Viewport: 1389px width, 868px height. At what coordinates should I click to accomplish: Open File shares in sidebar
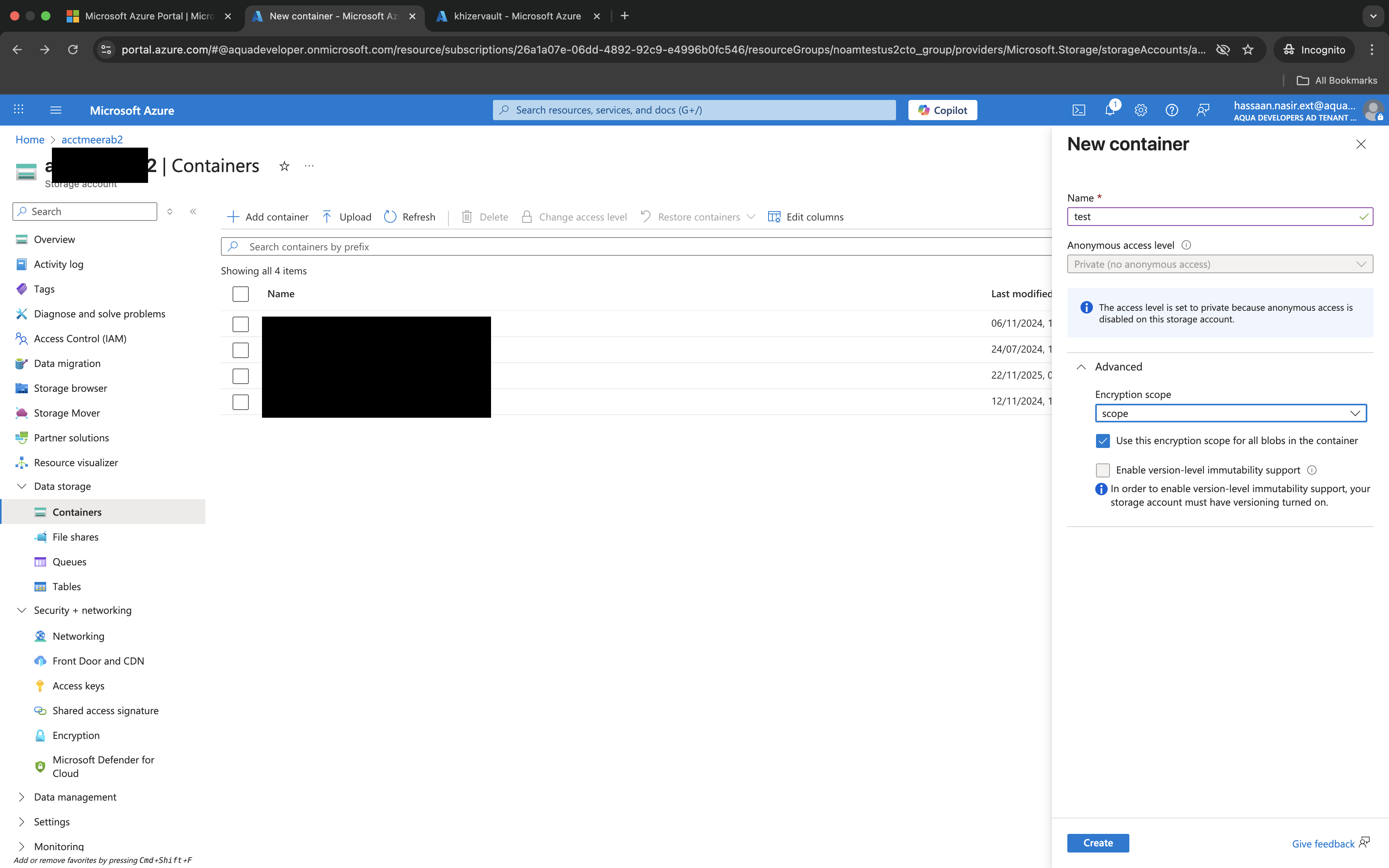pyautogui.click(x=75, y=537)
